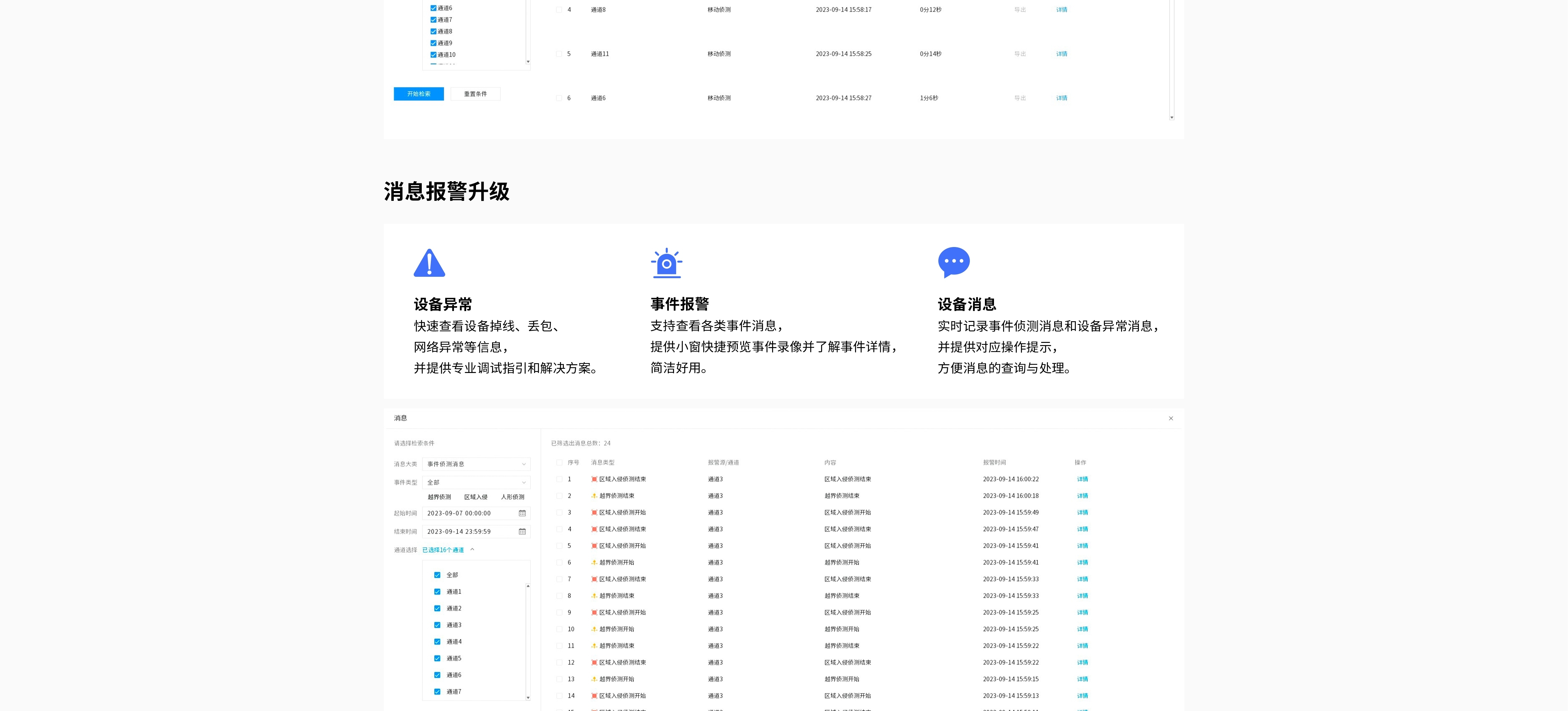Uncheck 通道4 checkbox
This screenshot has height=711, width=1568.
[x=437, y=642]
